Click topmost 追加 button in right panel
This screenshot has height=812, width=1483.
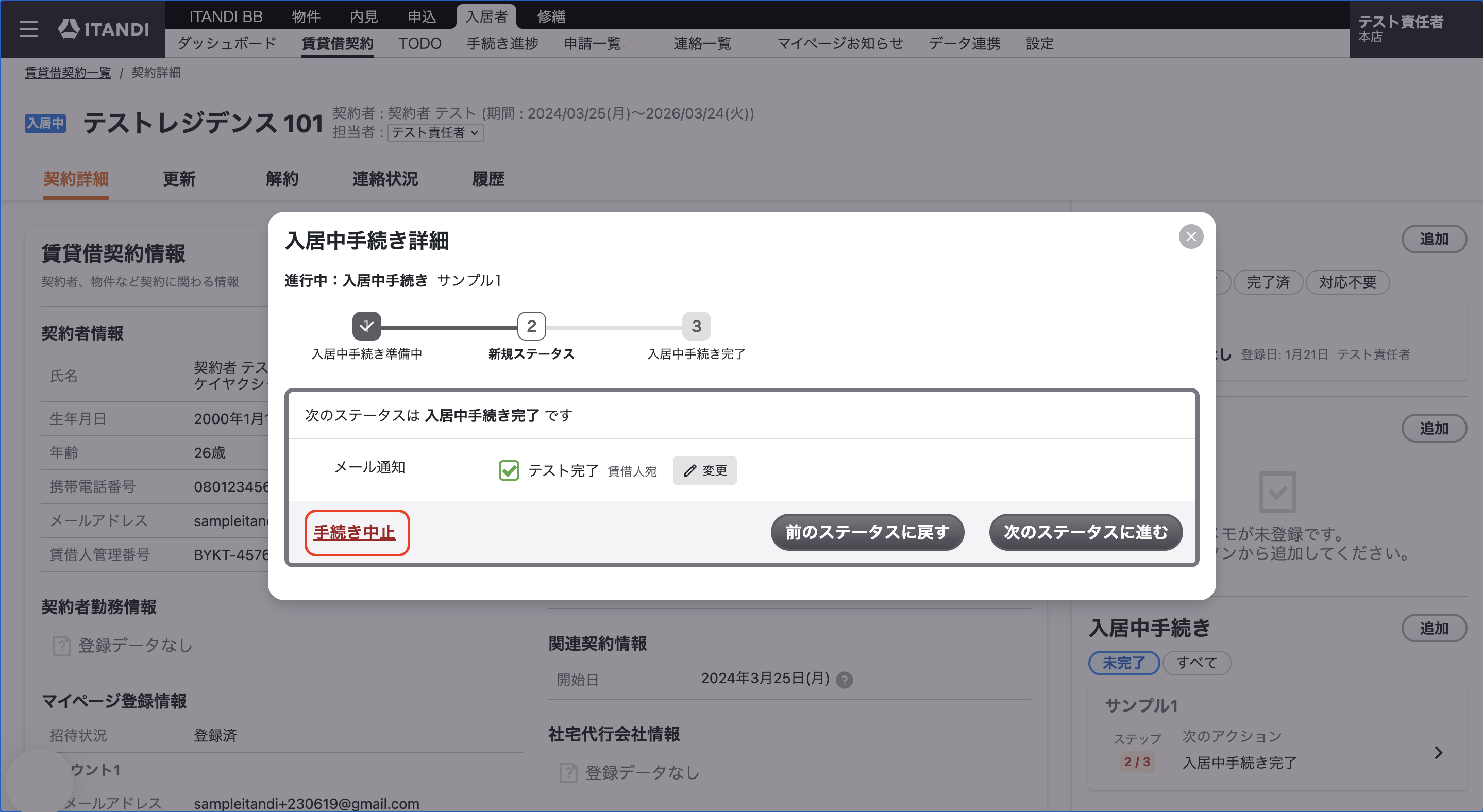[1434, 239]
